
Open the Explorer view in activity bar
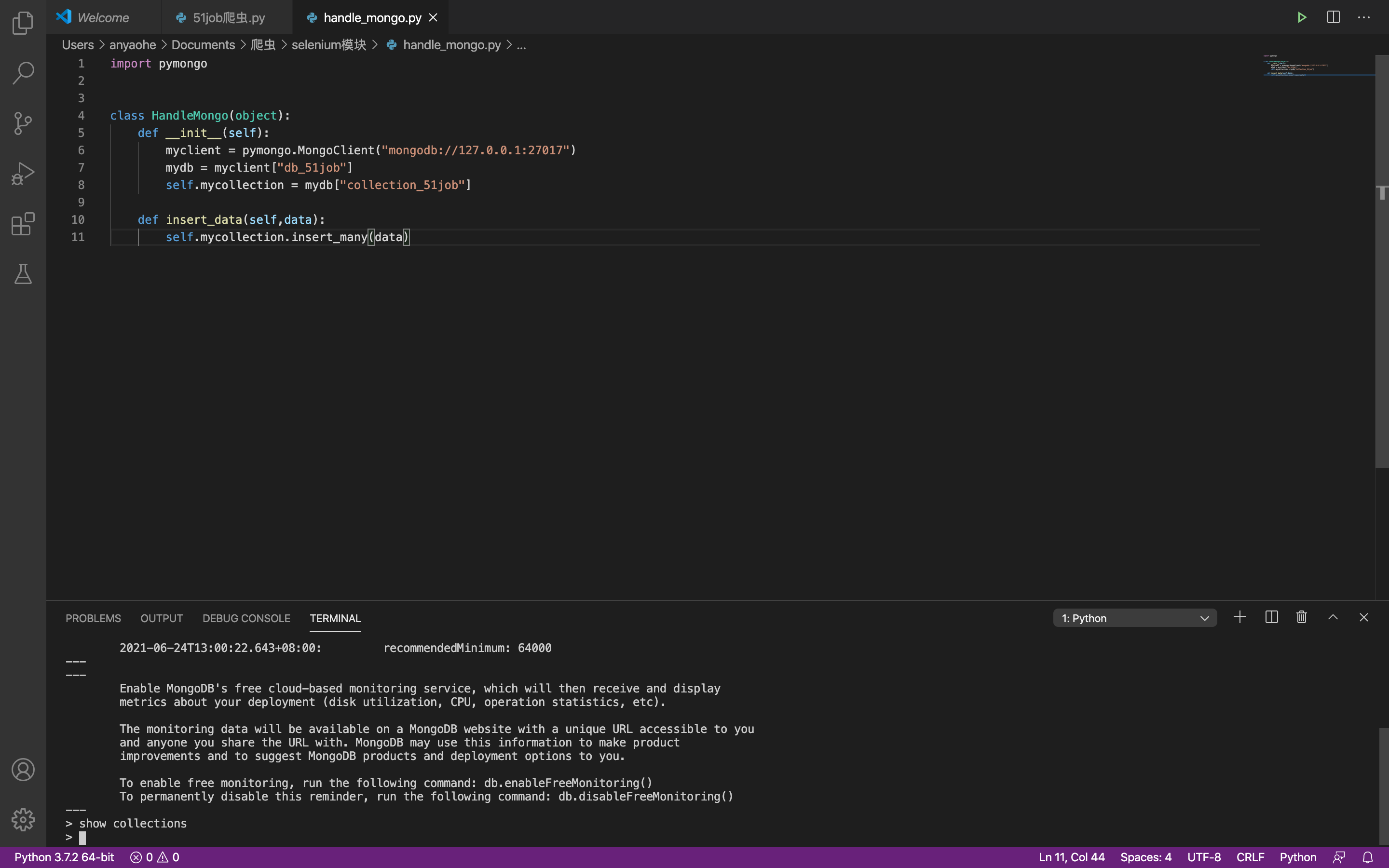(23, 23)
